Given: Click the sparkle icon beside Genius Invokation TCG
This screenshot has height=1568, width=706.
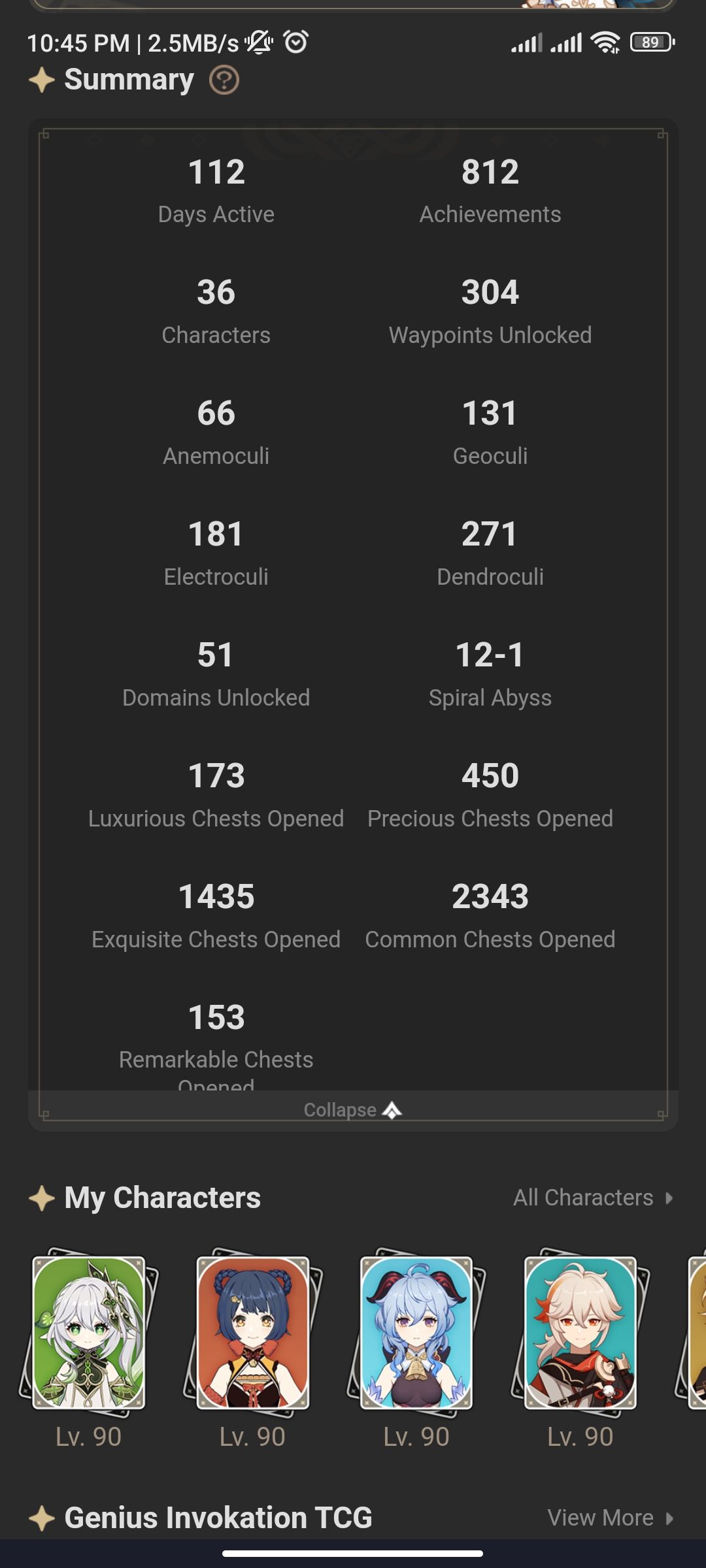Looking at the screenshot, I should [x=41, y=1518].
